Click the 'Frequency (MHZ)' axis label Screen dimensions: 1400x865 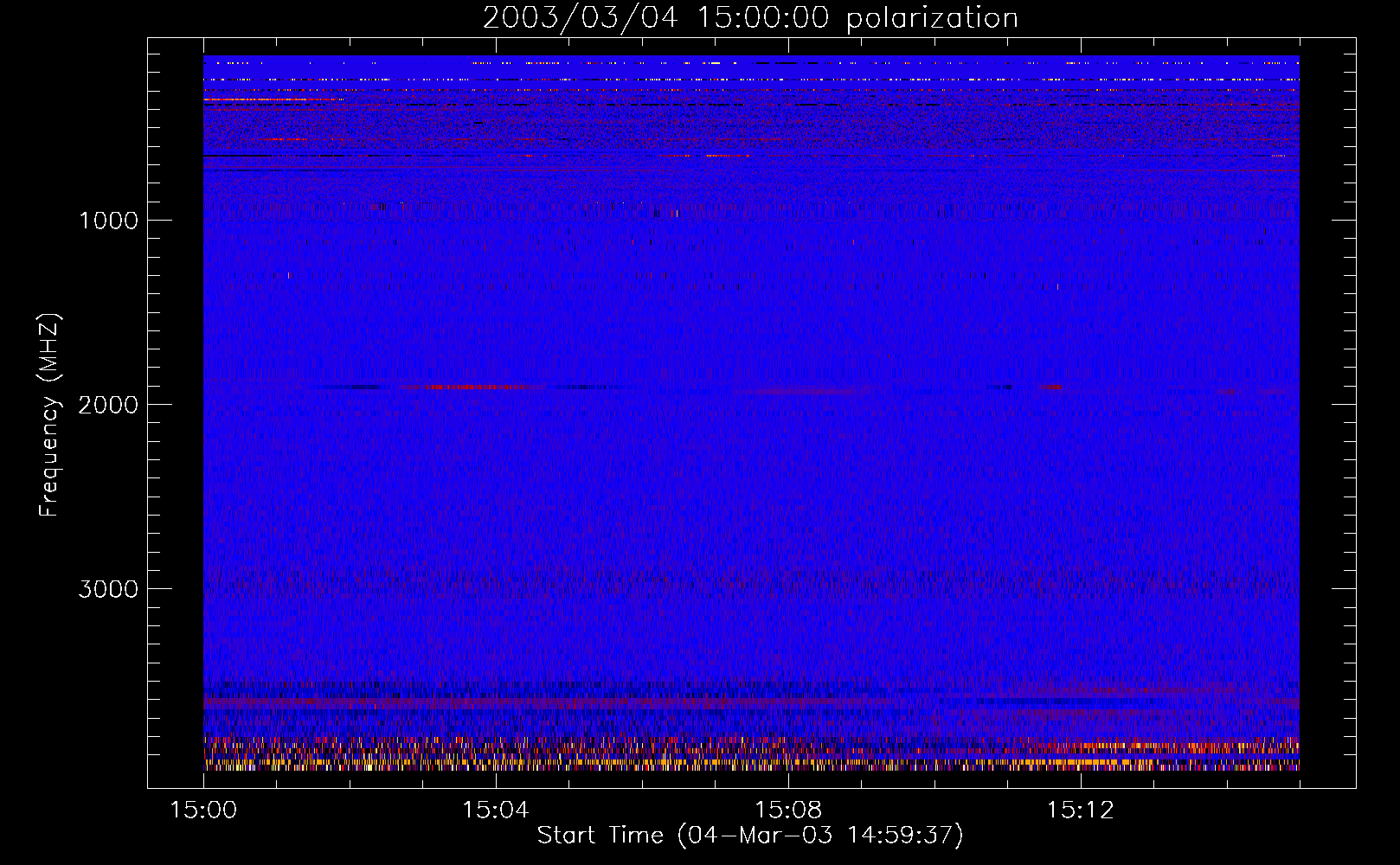click(x=49, y=415)
